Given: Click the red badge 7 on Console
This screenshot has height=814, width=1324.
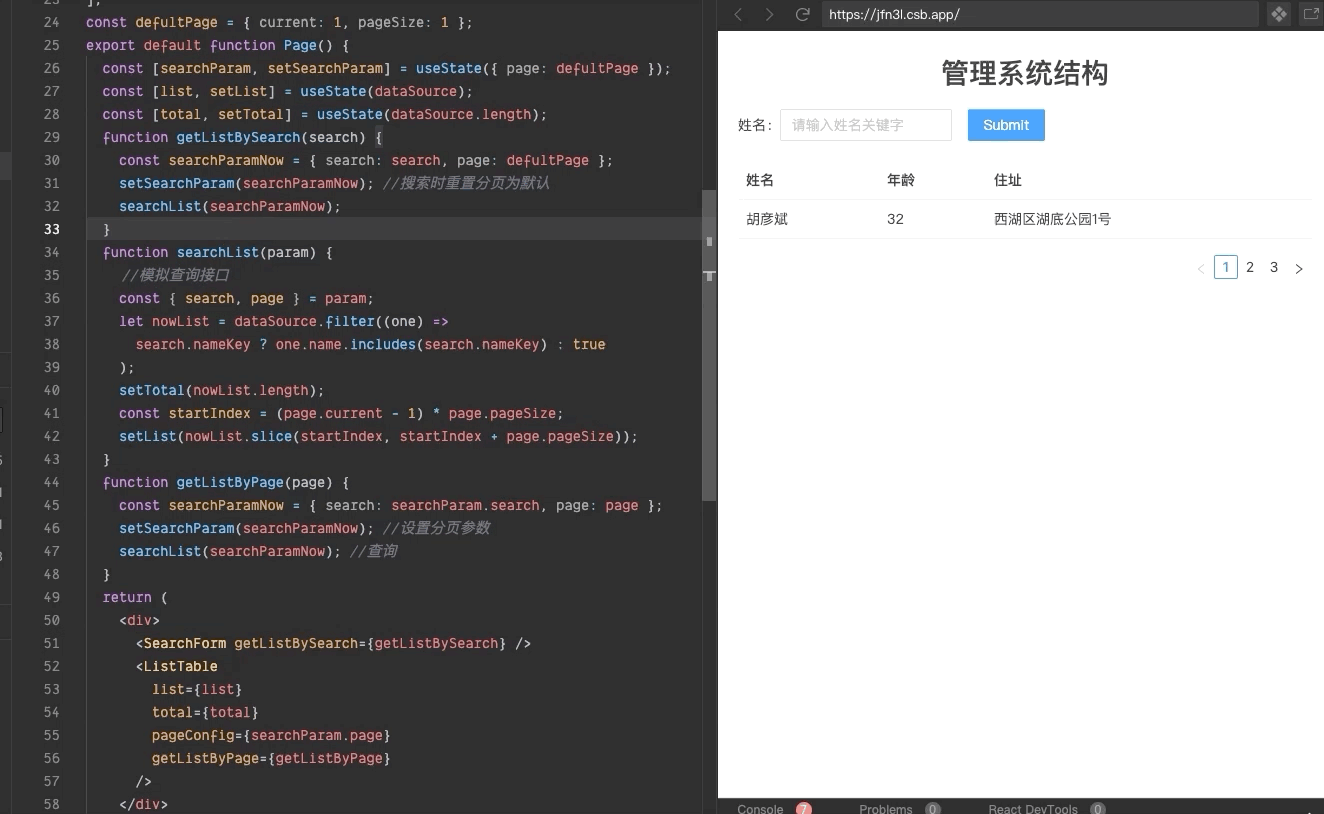Looking at the screenshot, I should point(804,808).
